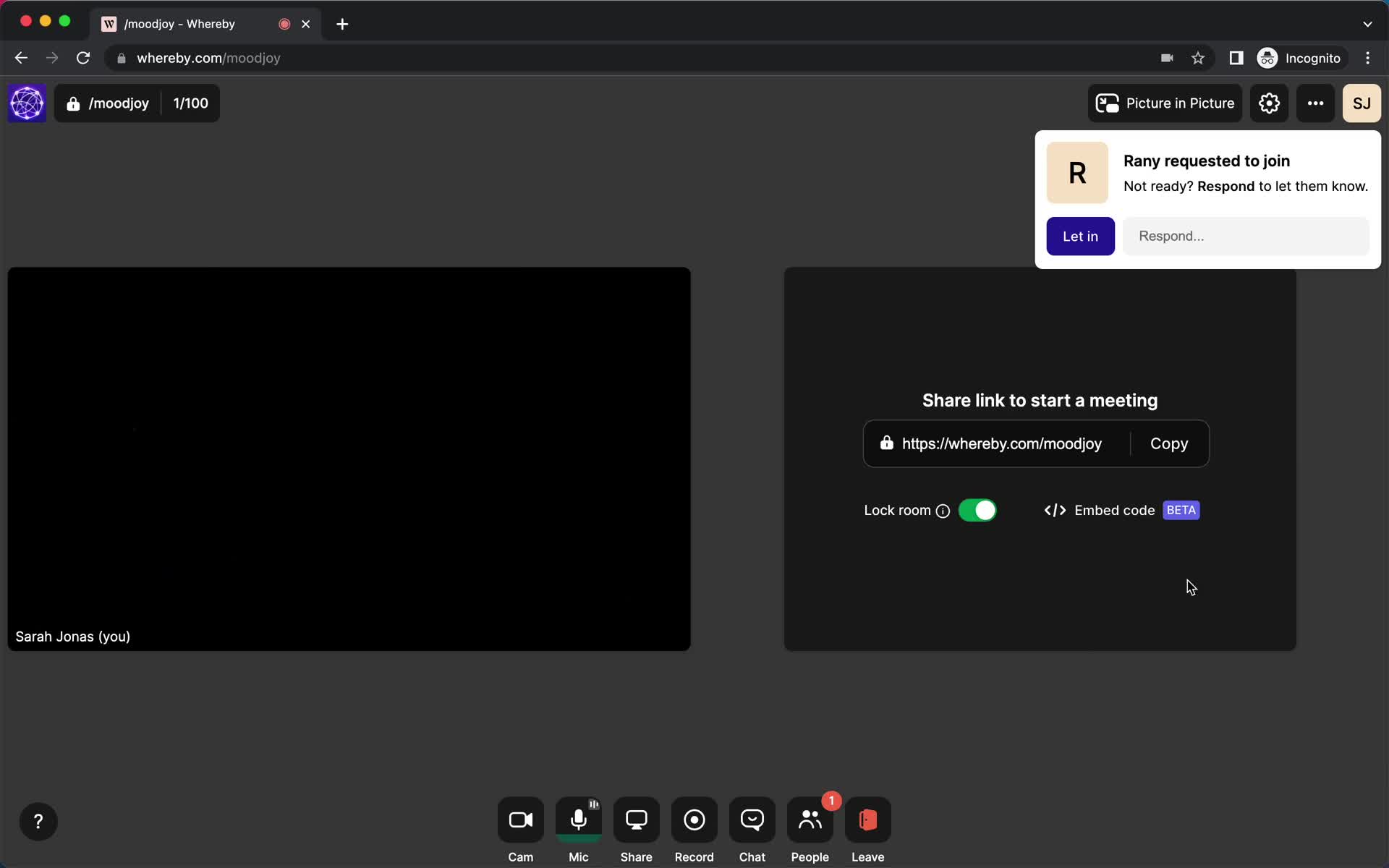Start recording with Record icon
This screenshot has width=1389, height=868.
693,820
